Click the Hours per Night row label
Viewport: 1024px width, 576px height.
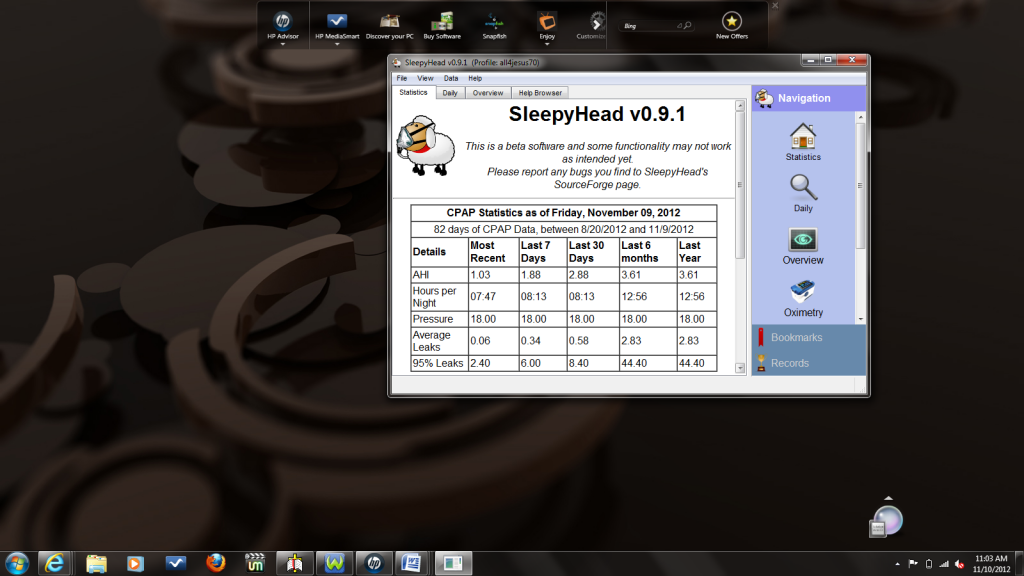[x=434, y=296]
